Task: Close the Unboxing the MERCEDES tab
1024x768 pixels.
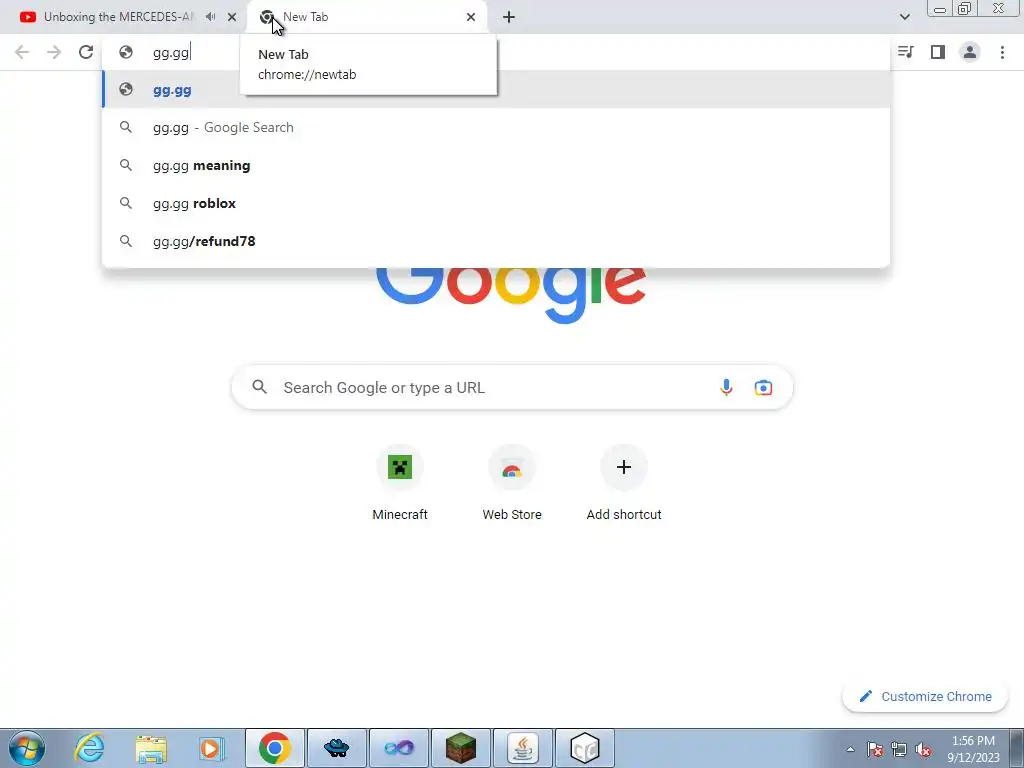Action: (x=232, y=17)
